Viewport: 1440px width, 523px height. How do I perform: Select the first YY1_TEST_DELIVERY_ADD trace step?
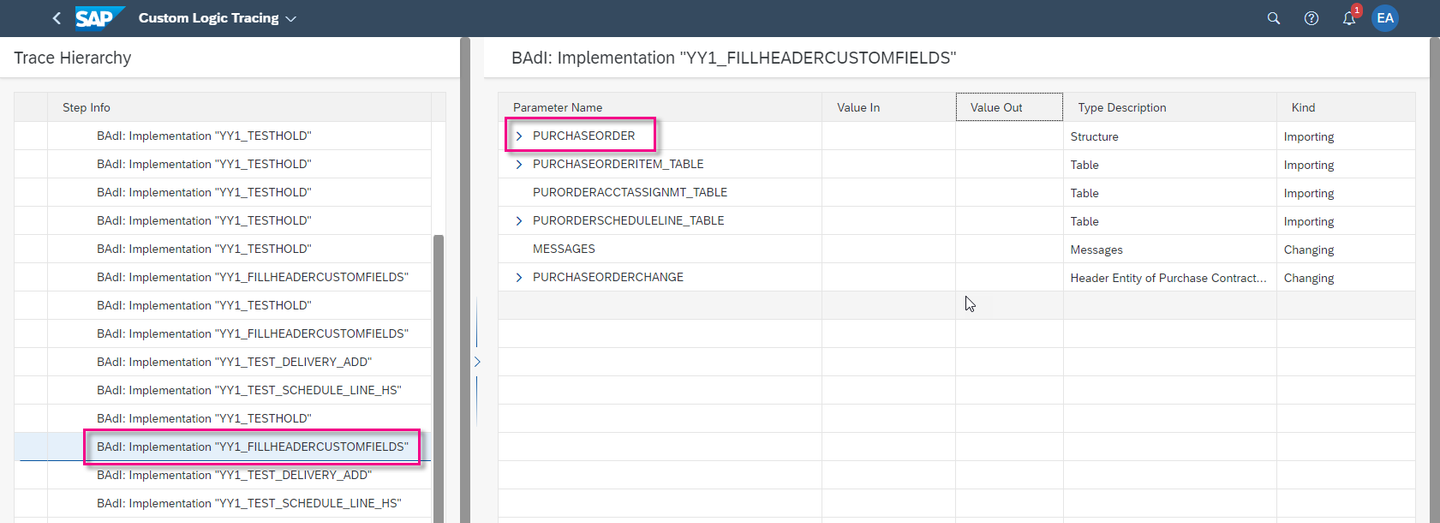point(234,362)
